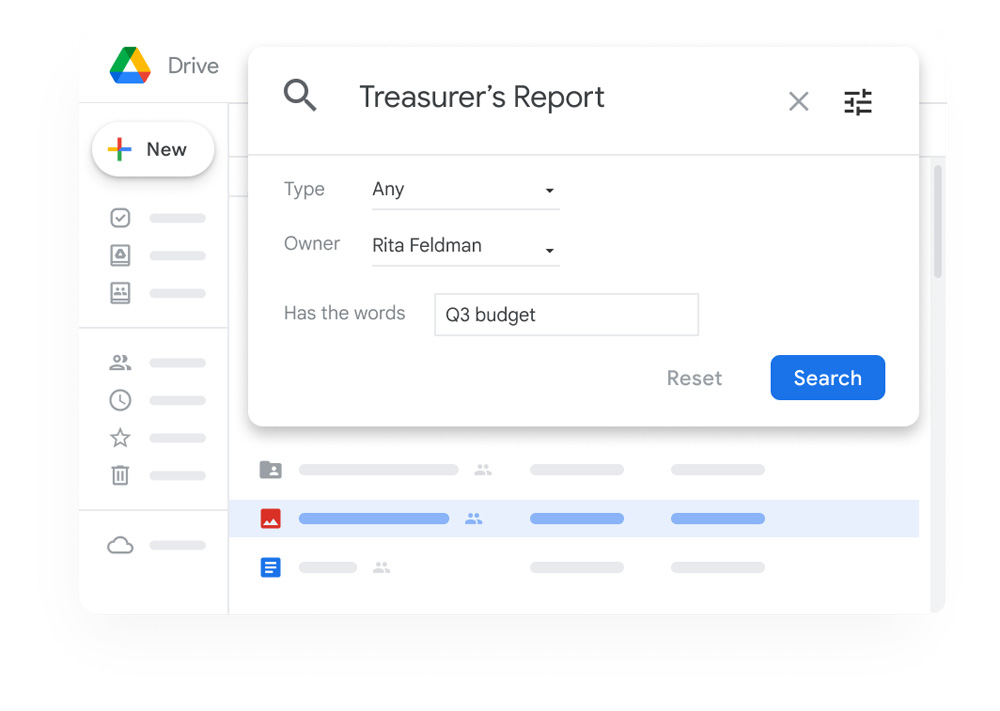Open My Drive icon in sidebar
Image resolution: width=1000 pixels, height=711 pixels.
(120, 256)
